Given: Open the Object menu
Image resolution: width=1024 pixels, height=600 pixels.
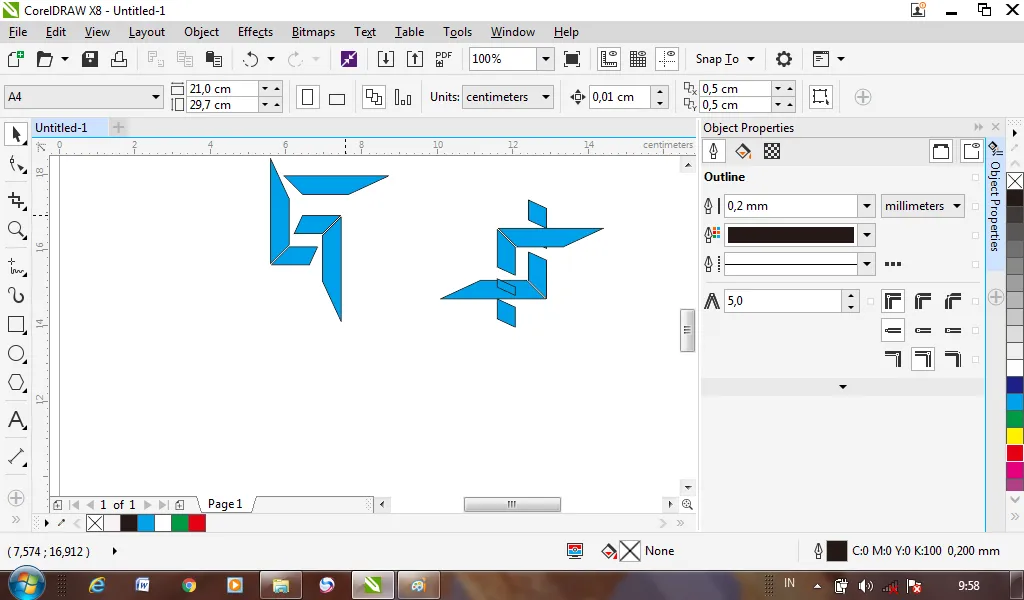Looking at the screenshot, I should click(x=202, y=32).
